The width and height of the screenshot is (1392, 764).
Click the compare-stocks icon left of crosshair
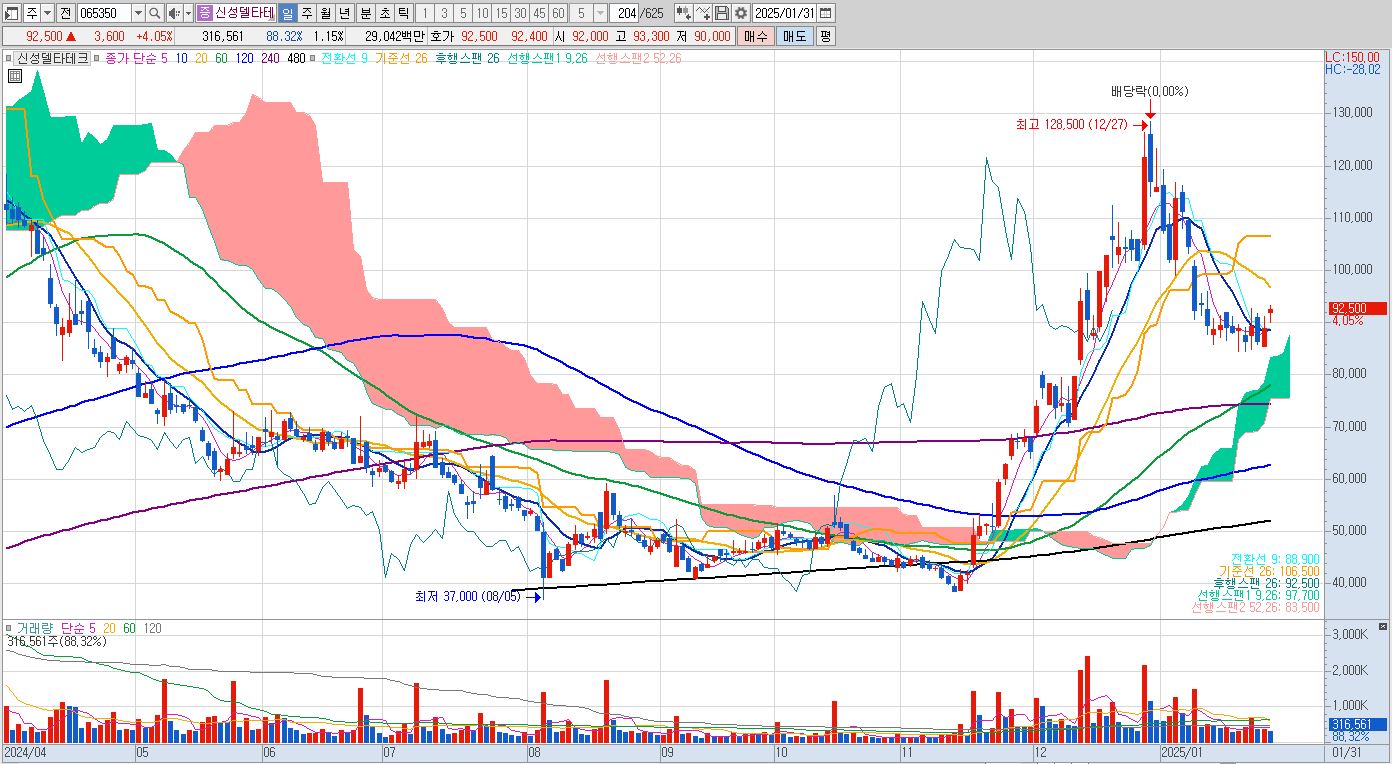coord(683,13)
